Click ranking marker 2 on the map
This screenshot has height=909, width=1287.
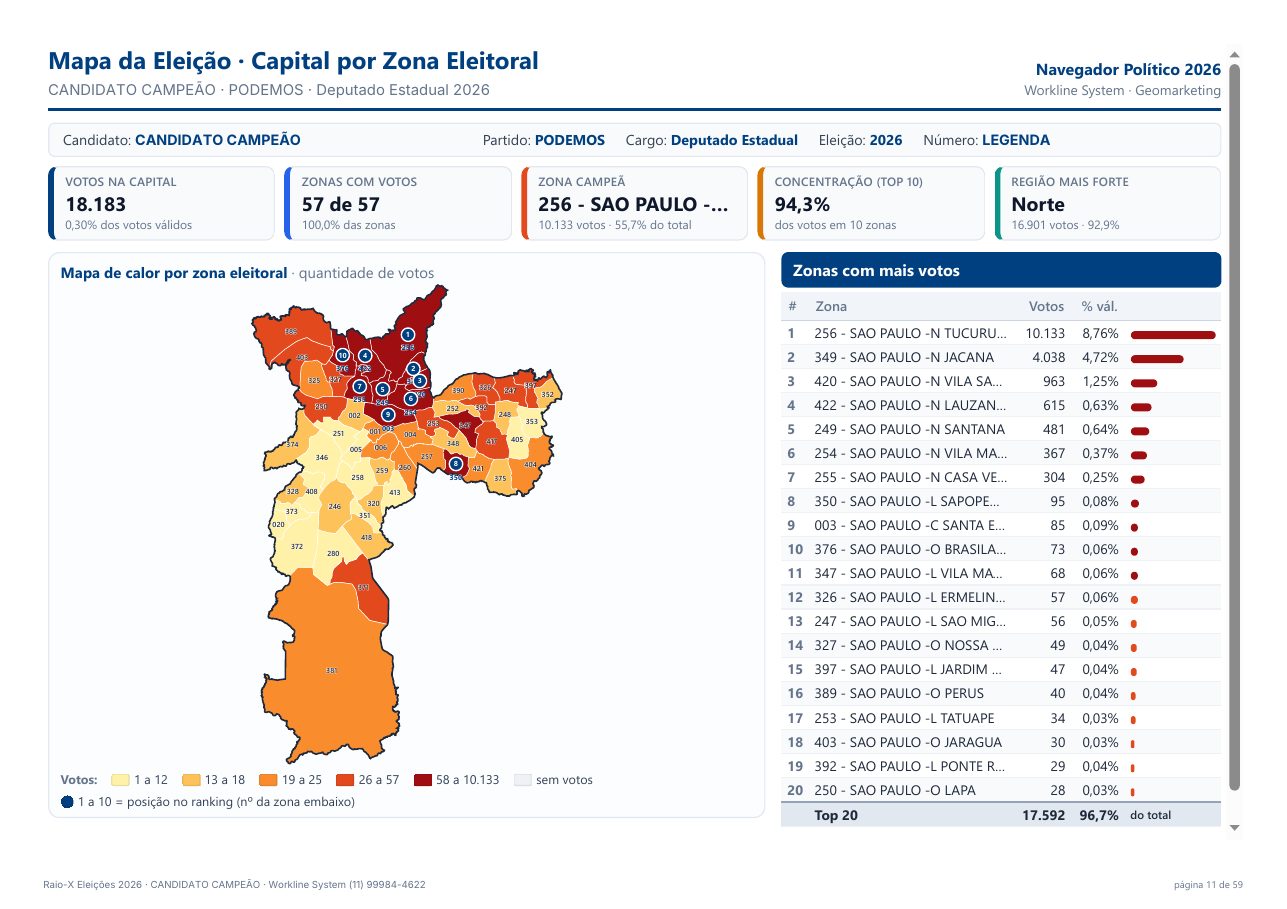point(413,369)
